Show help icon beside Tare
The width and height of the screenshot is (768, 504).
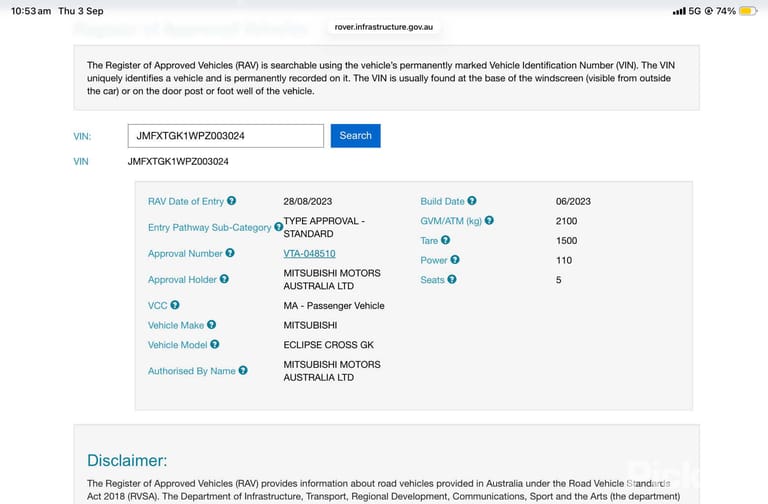point(445,240)
